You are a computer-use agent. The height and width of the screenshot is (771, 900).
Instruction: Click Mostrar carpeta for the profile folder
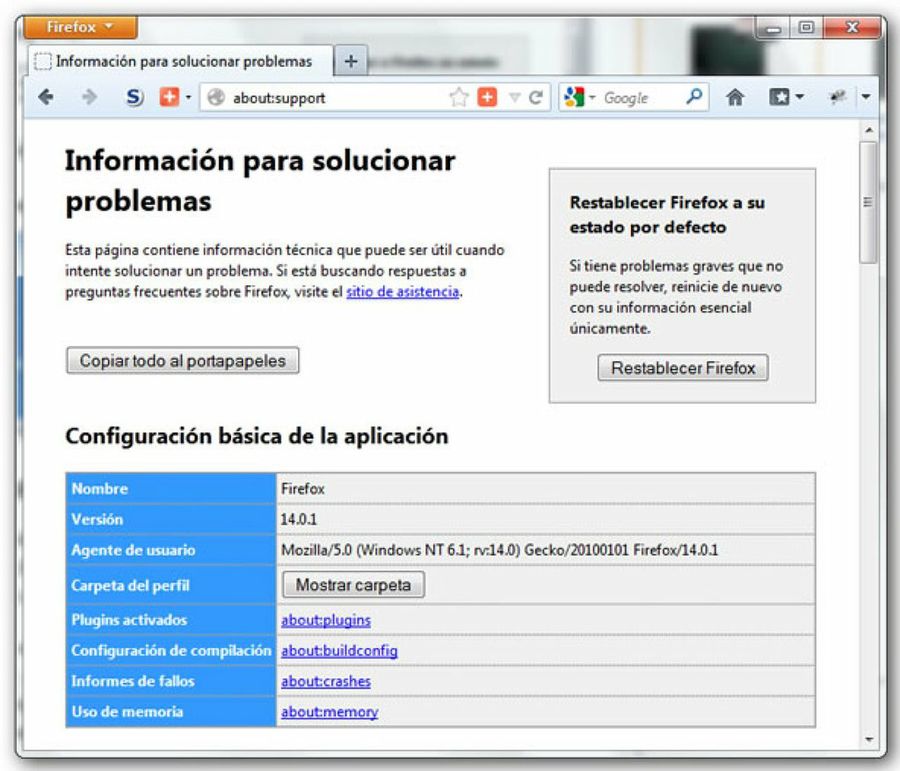(x=353, y=585)
